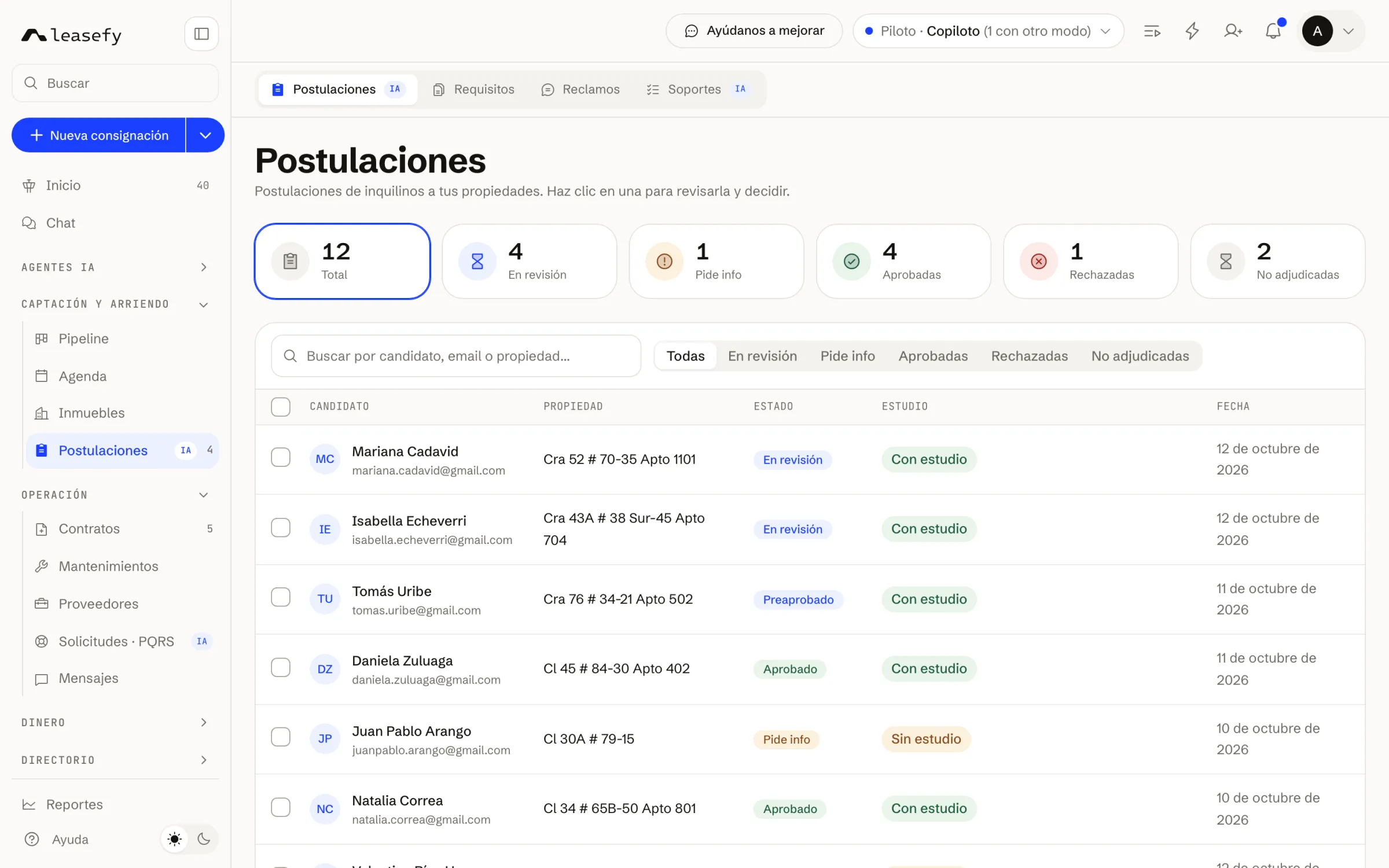Collapse the sidebar with the panel icon
Image resolution: width=1389 pixels, height=868 pixels.
[x=201, y=34]
